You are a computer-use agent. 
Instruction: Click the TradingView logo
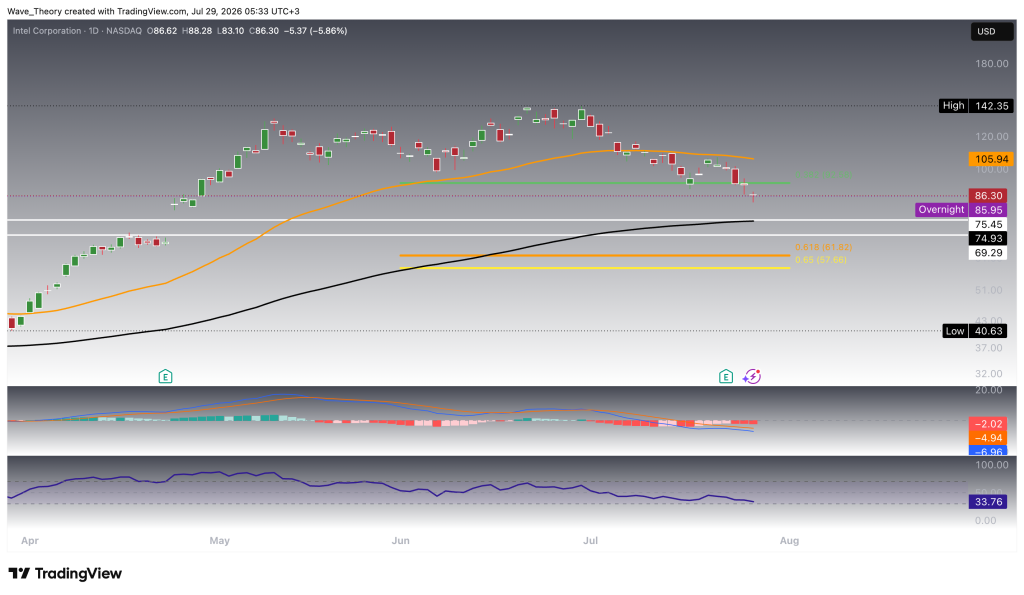65,573
